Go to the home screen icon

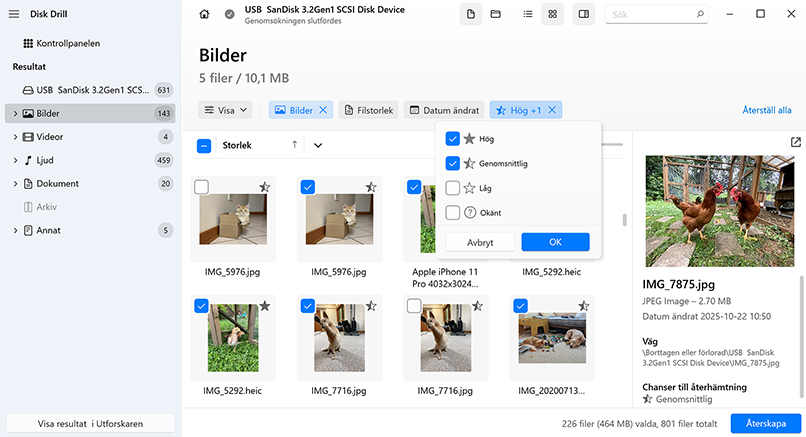pos(205,15)
